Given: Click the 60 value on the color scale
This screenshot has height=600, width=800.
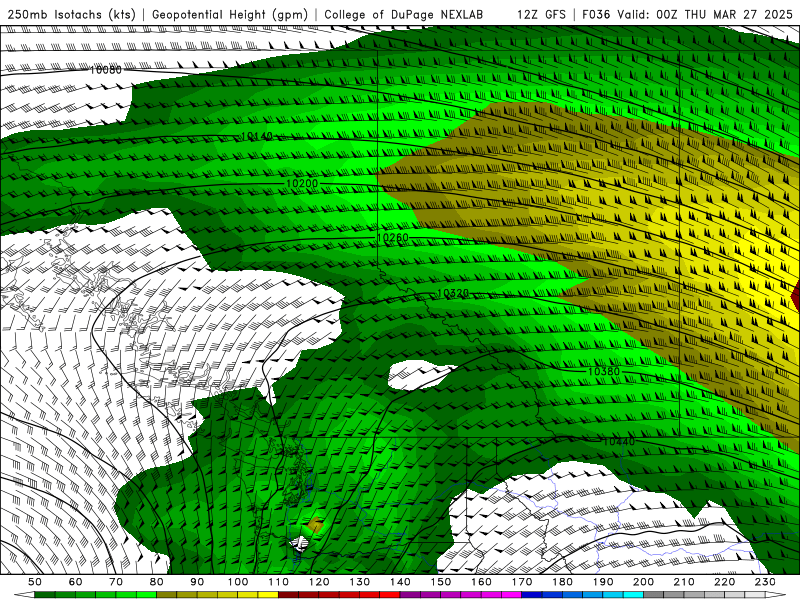Looking at the screenshot, I should pos(75,582).
